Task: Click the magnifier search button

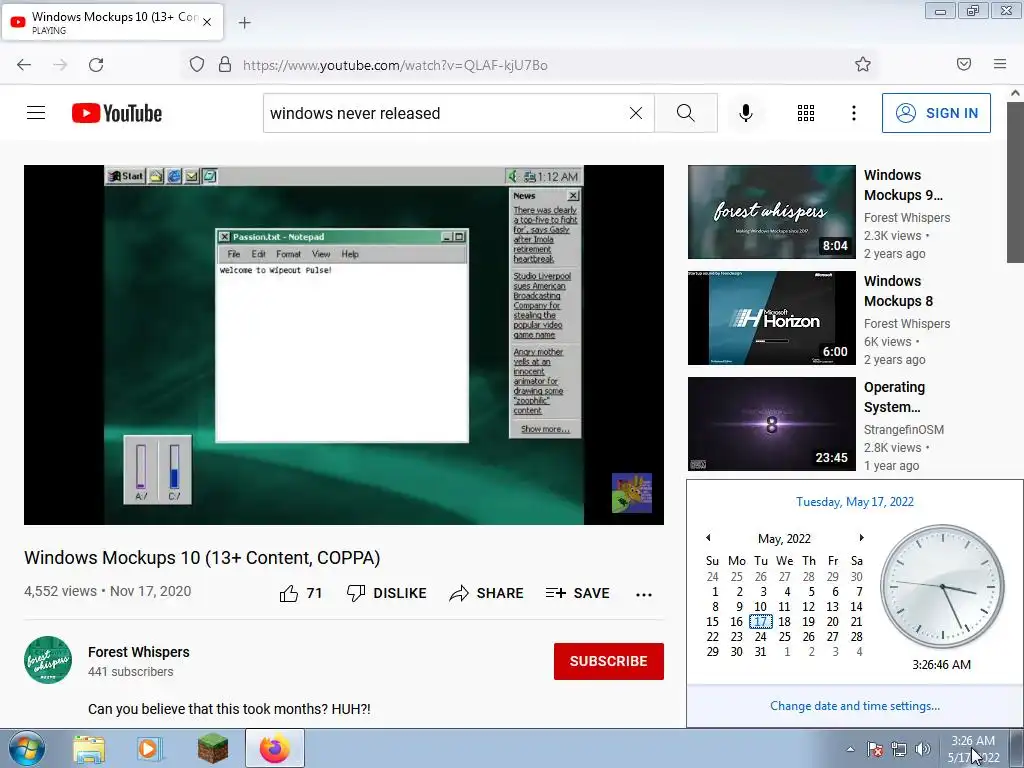Action: pyautogui.click(x=686, y=113)
